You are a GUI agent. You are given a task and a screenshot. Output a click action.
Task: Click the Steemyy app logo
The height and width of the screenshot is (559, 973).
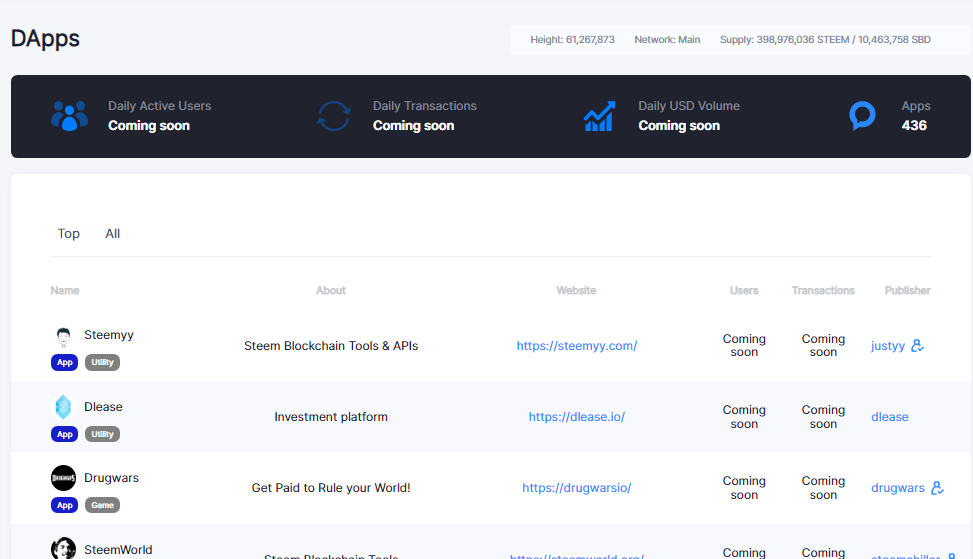click(x=63, y=336)
